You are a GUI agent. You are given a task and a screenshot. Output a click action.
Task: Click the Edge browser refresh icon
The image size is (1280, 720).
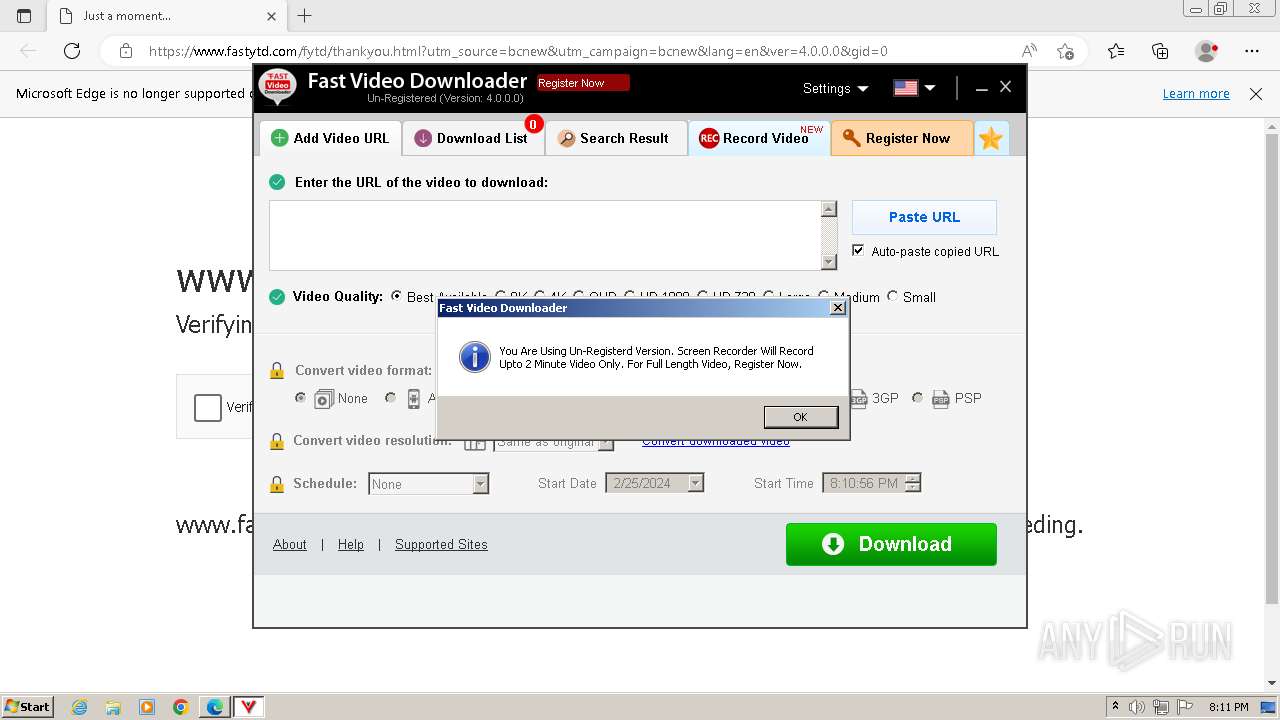tap(72, 51)
